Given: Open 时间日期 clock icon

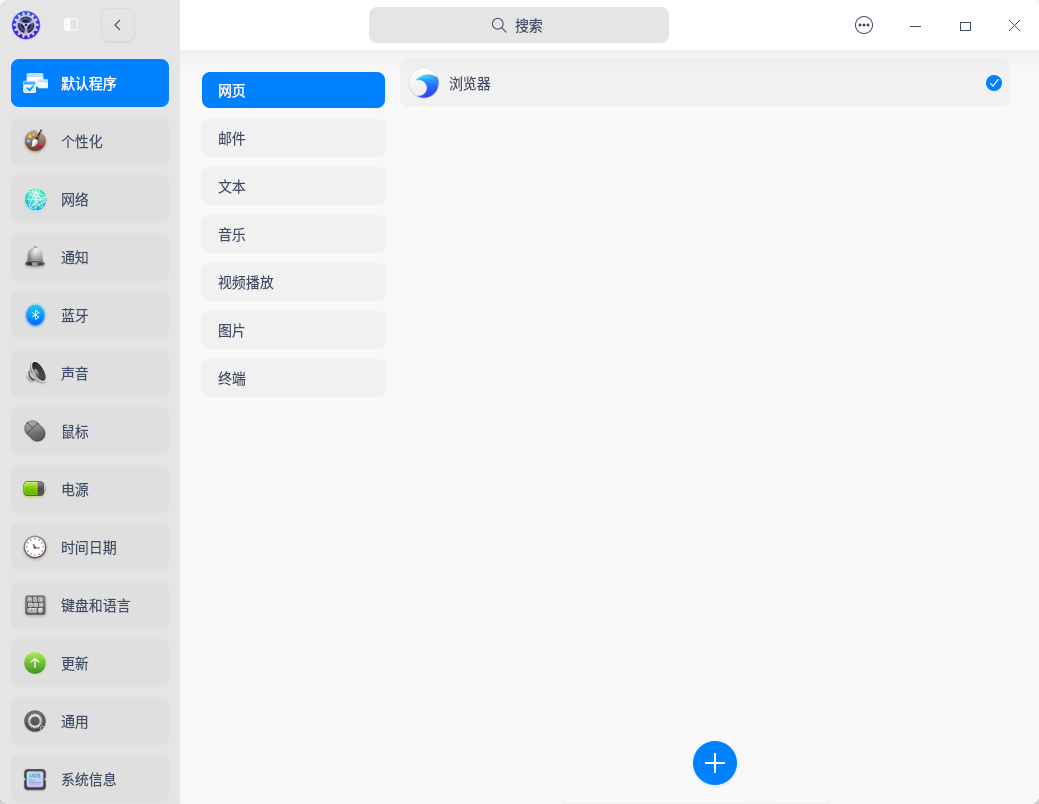Looking at the screenshot, I should pyautogui.click(x=35, y=547).
